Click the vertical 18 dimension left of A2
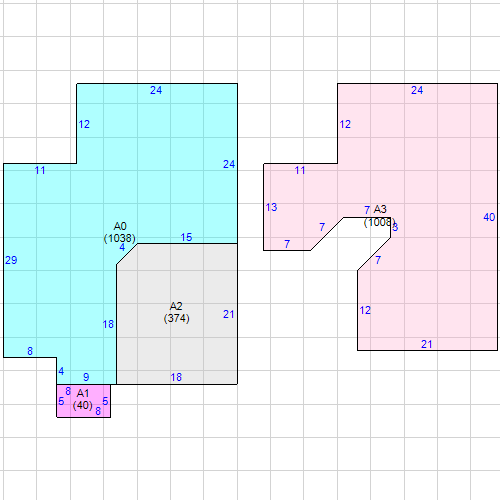Screen dimensions: 500x500 click(x=108, y=324)
